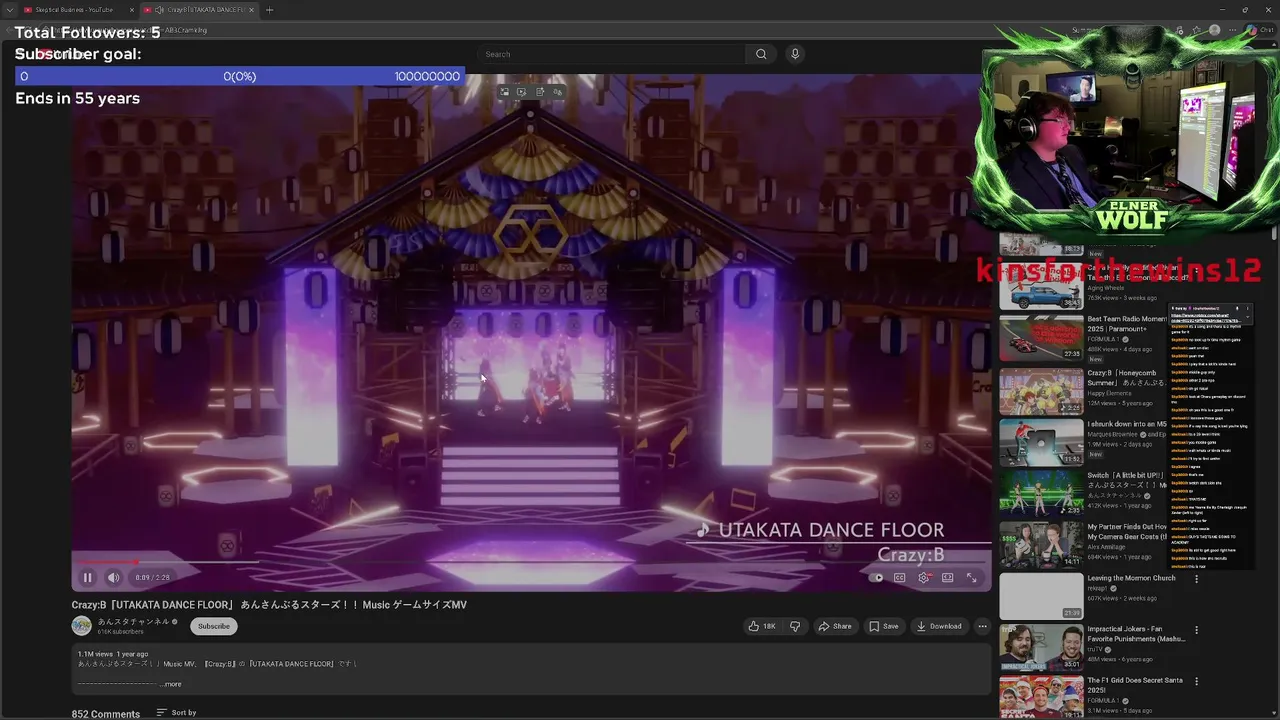Viewport: 1280px width, 720px height.
Task: Enter fullscreen mode
Action: coord(971,577)
